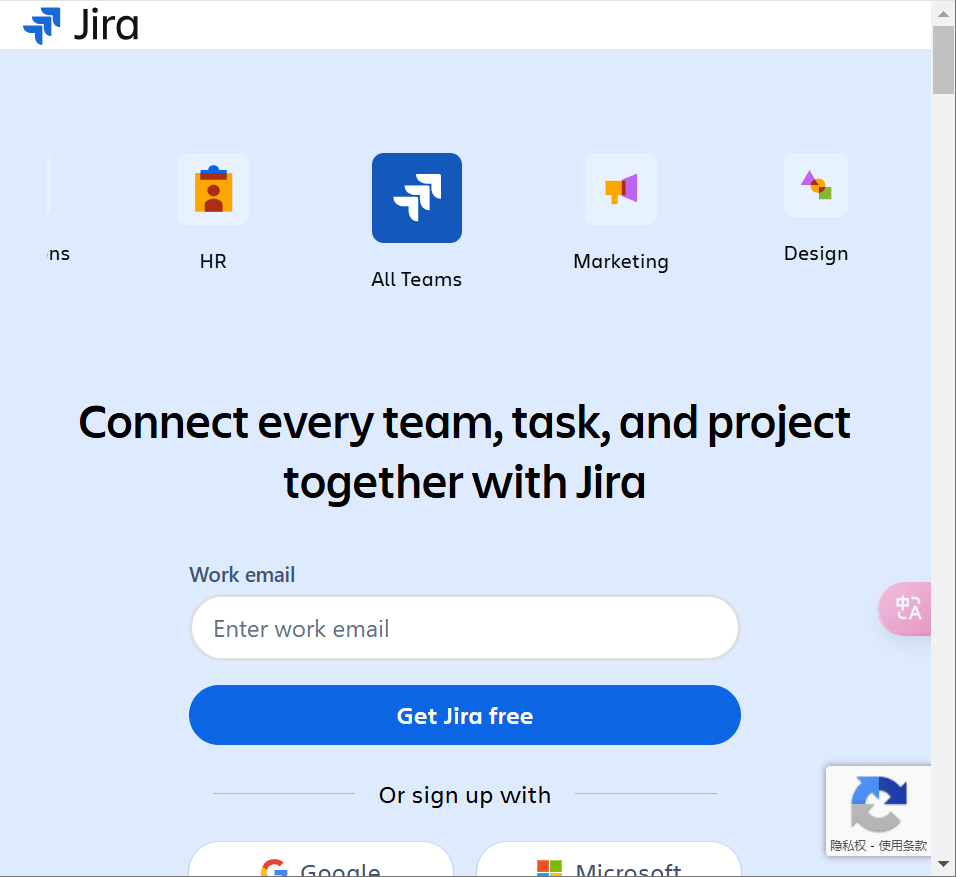Select the HR team icon
Image resolution: width=956 pixels, height=877 pixels.
(x=213, y=189)
